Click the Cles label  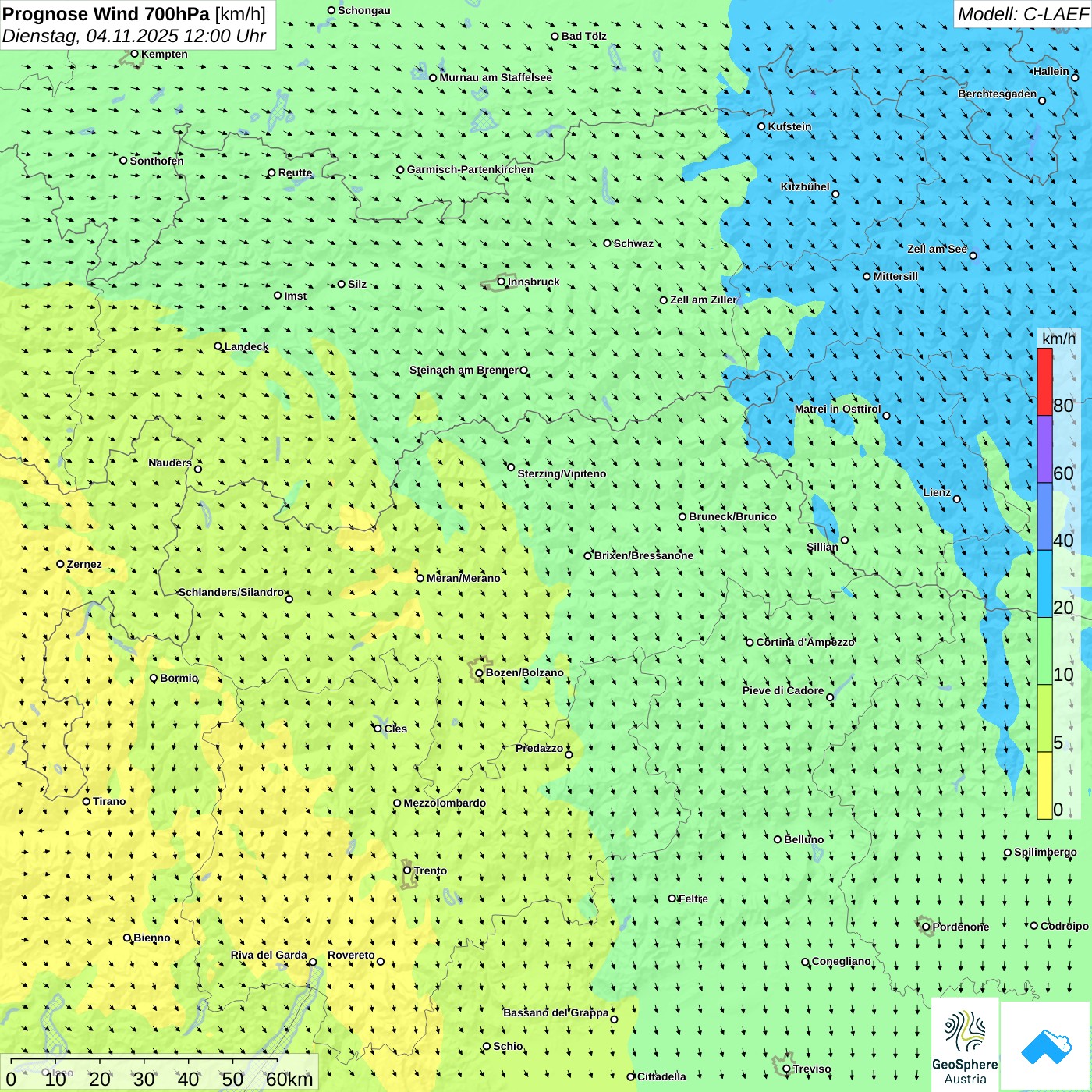pyautogui.click(x=395, y=729)
